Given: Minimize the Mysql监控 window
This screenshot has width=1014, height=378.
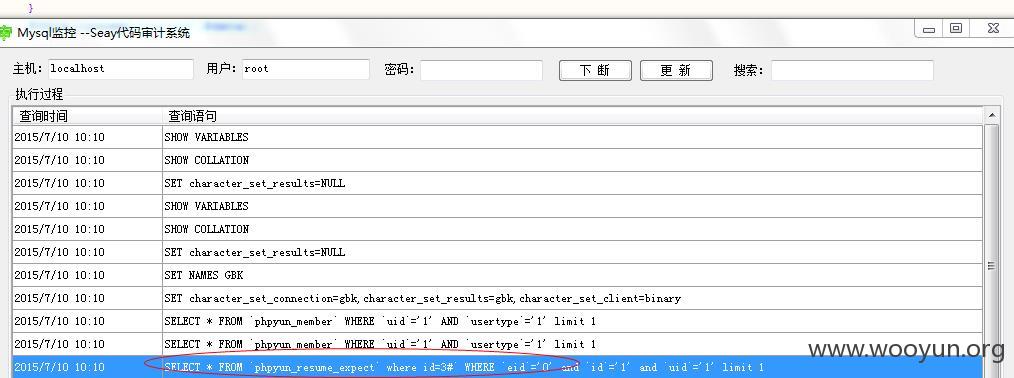Looking at the screenshot, I should (x=929, y=28).
